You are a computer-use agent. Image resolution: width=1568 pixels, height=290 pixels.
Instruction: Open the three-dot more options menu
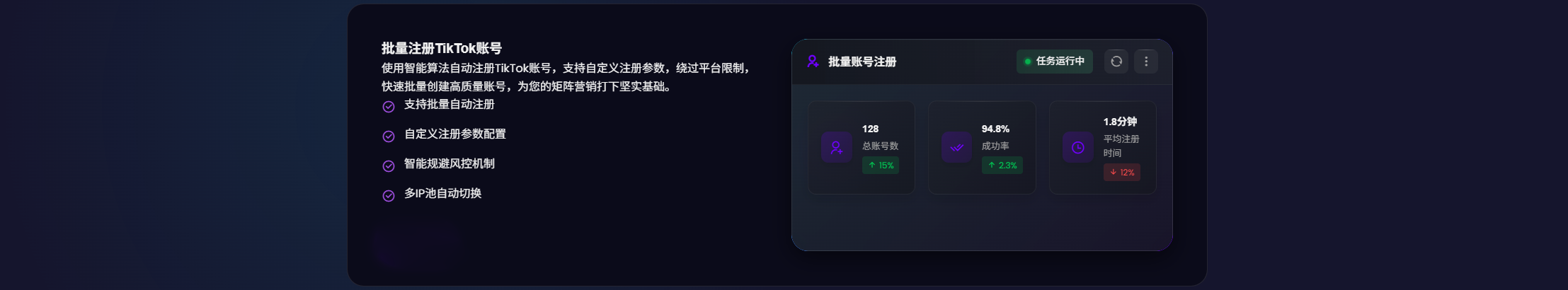(x=1146, y=62)
